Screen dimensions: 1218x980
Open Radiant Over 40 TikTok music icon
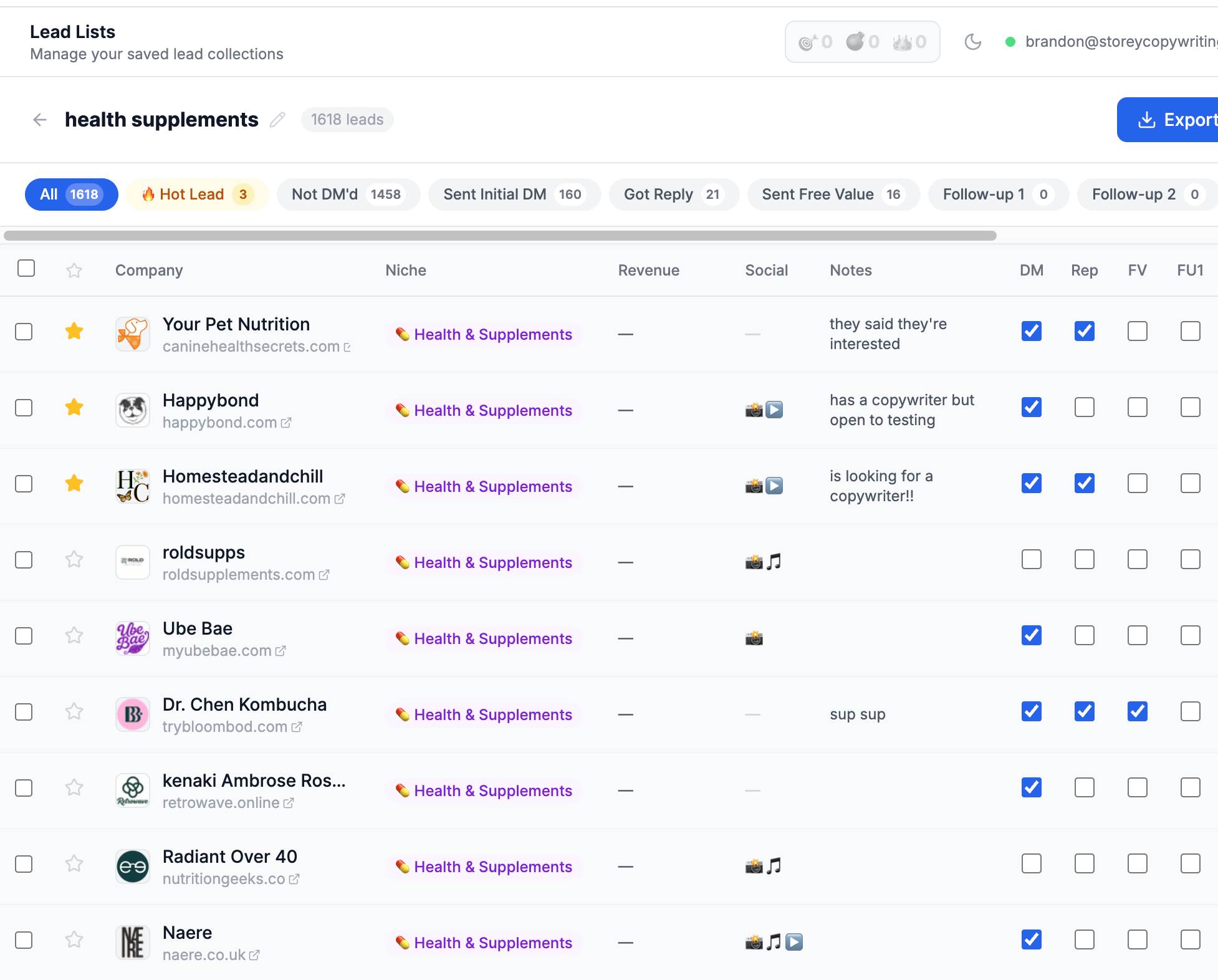[774, 866]
